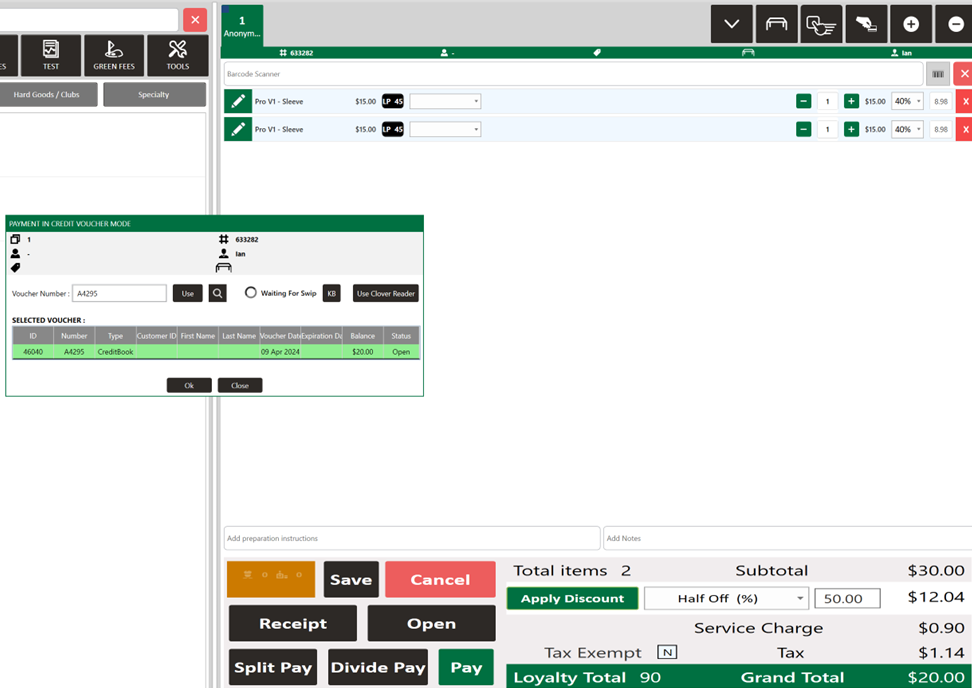Increase quantity of first Pro V1 item
972x688 pixels.
[x=851, y=101]
